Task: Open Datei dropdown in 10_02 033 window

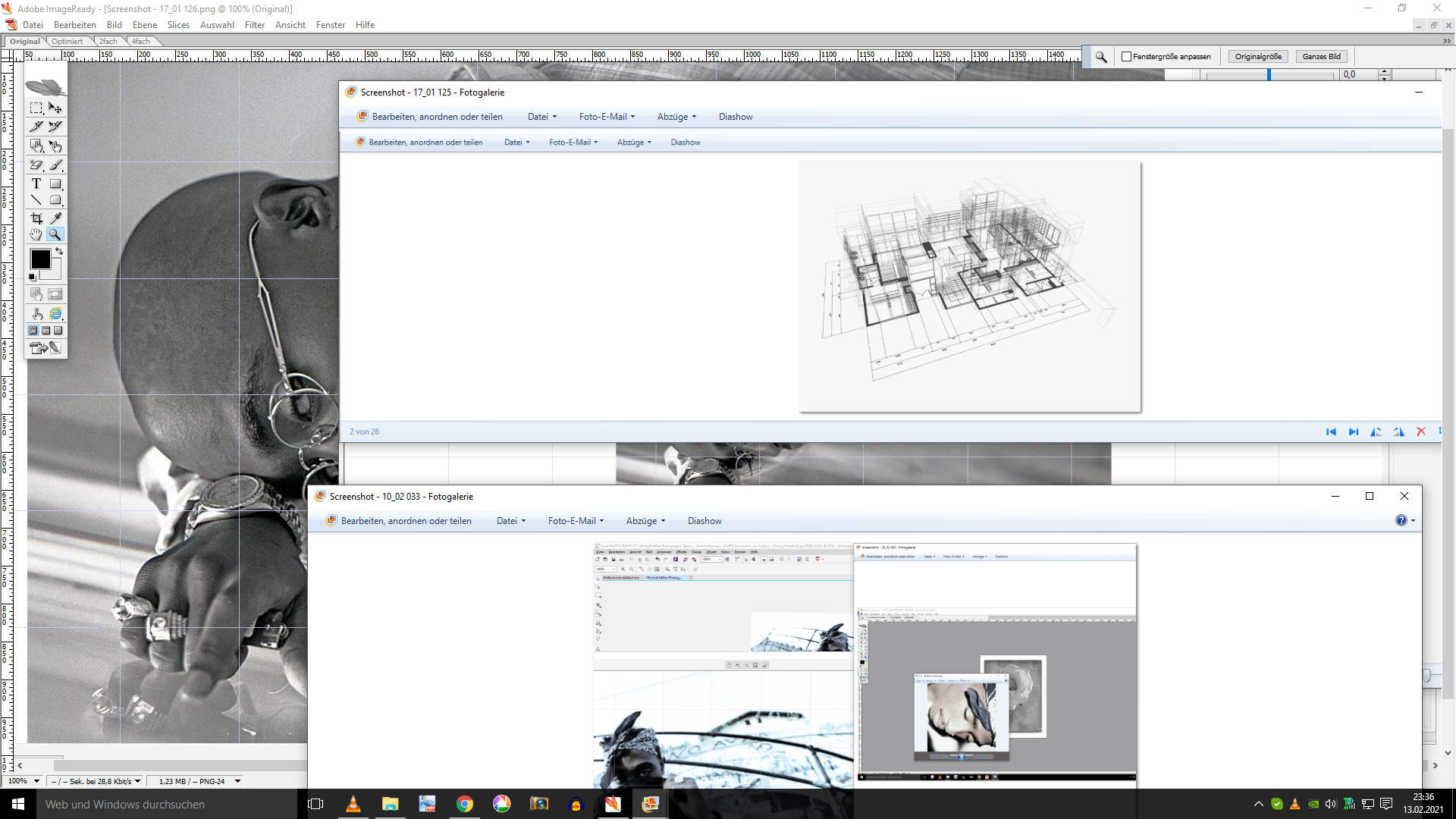Action: point(511,521)
